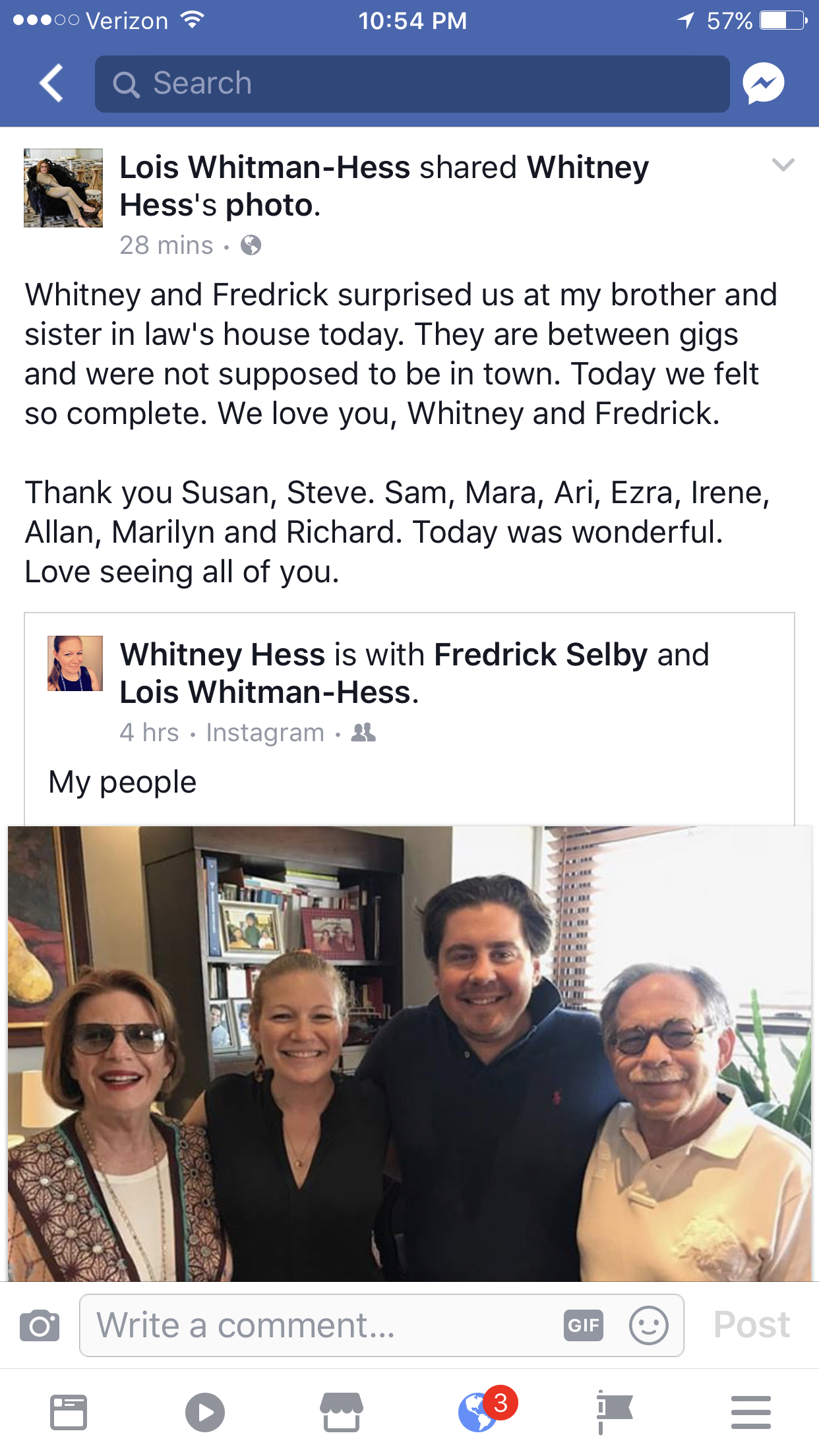
Task: Expand the post options chevron
Action: coord(783,165)
